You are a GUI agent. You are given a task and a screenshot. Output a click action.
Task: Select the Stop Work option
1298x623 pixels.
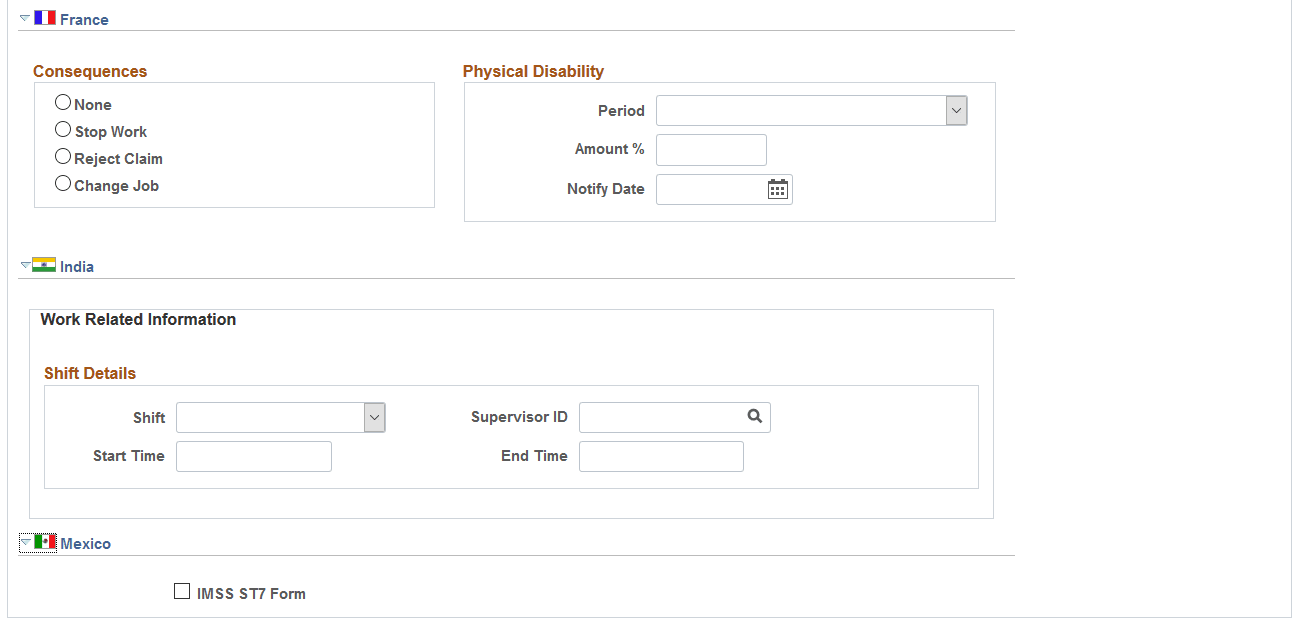(63, 128)
